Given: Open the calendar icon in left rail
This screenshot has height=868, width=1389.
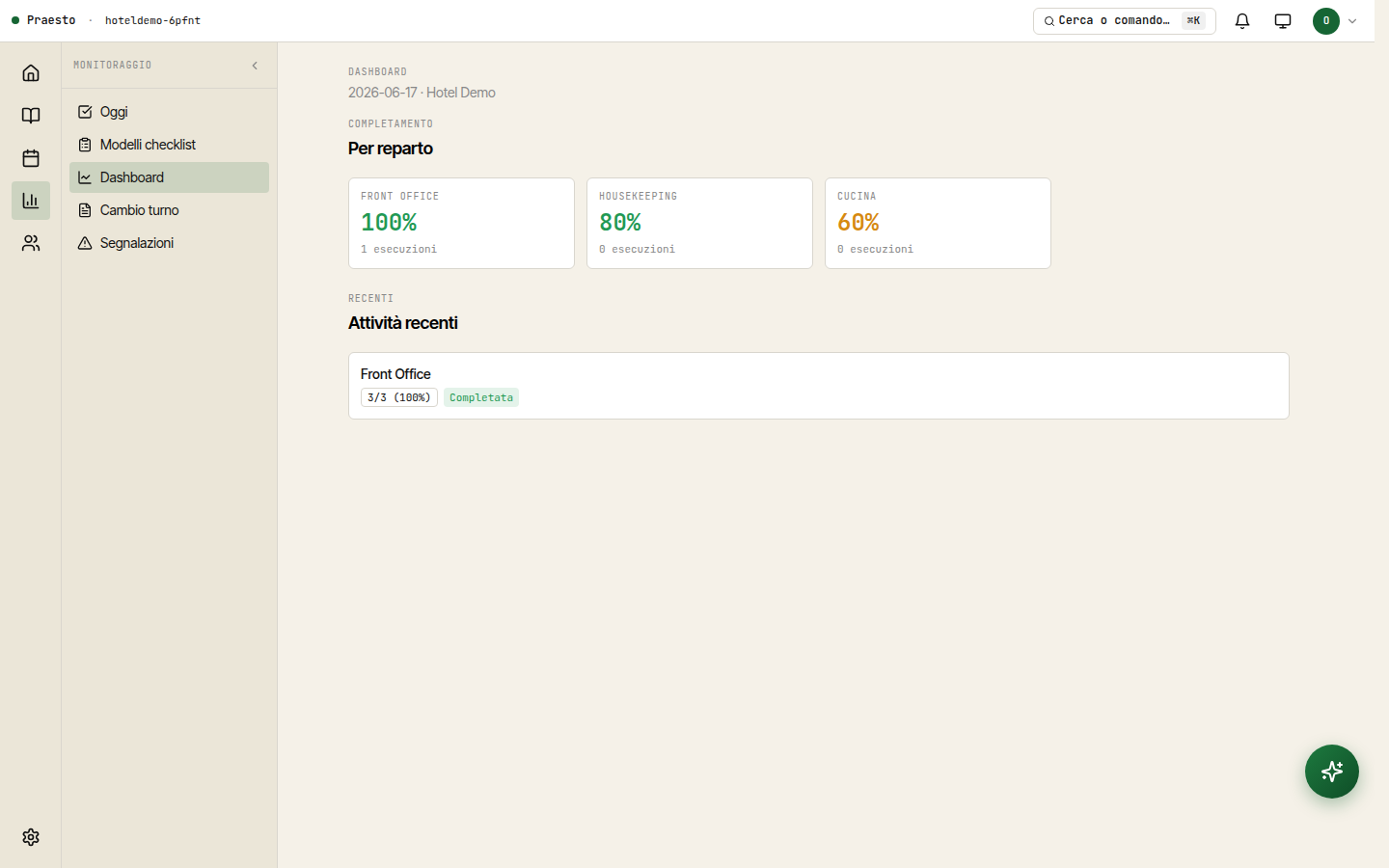Looking at the screenshot, I should 31,158.
